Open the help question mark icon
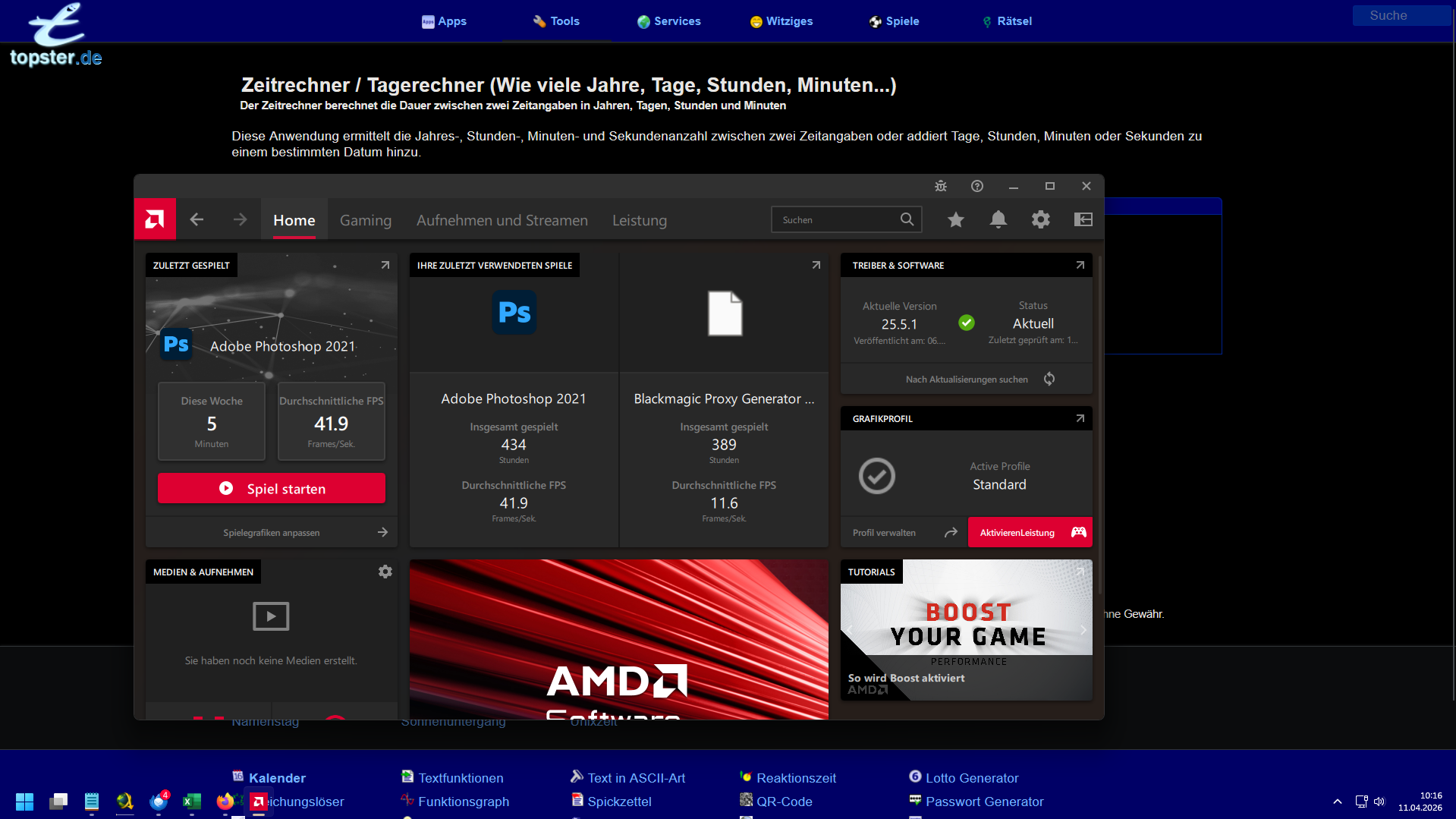 point(977,186)
